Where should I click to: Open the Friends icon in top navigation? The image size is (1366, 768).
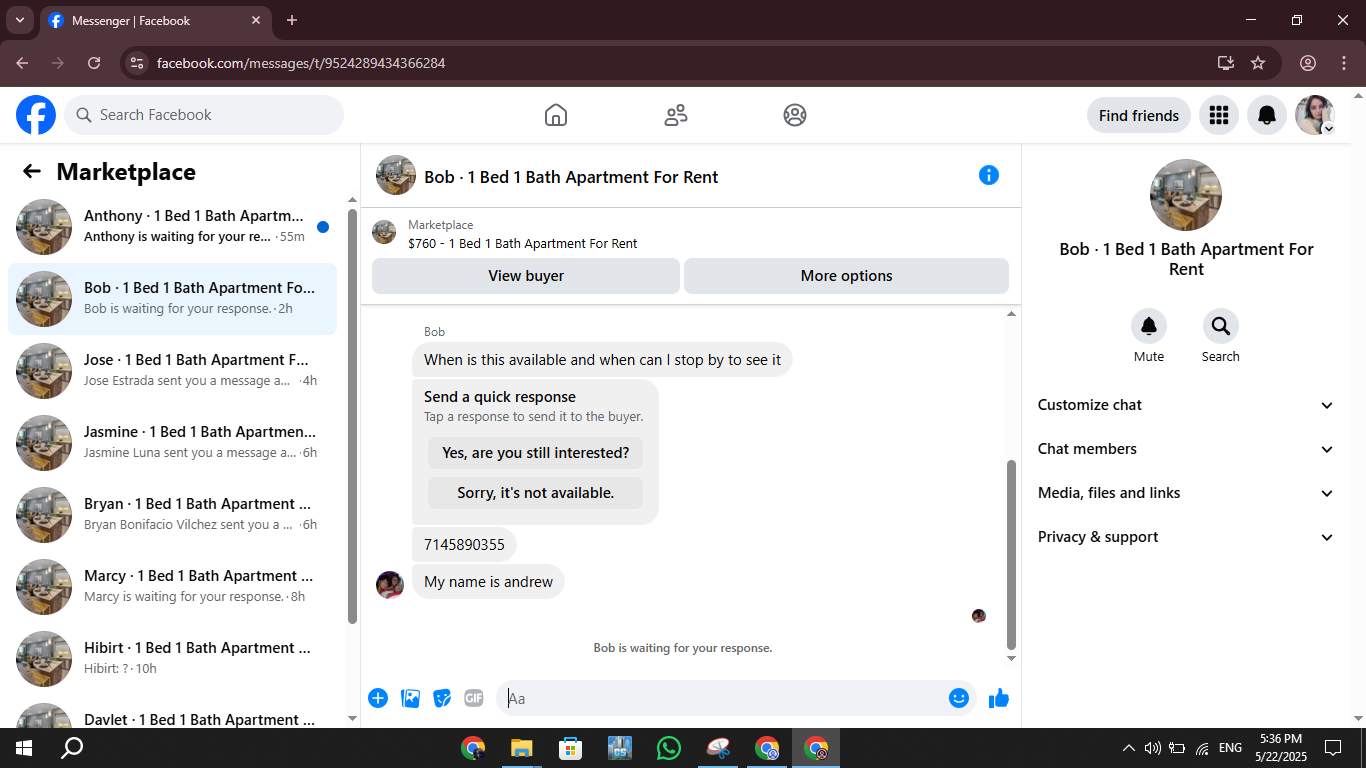pos(676,115)
